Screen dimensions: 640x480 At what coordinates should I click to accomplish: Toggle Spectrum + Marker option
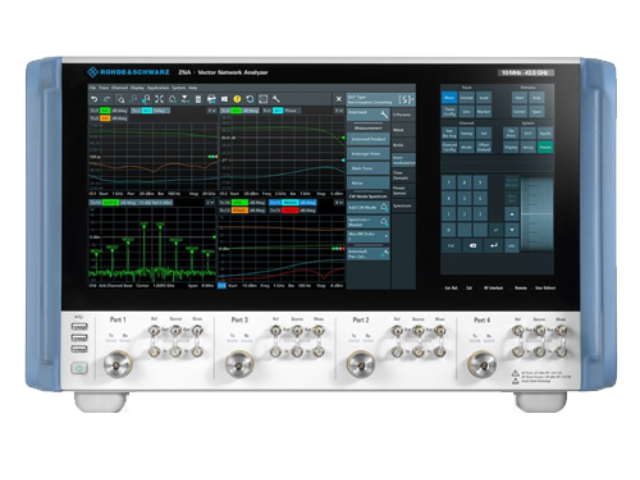coord(368,222)
